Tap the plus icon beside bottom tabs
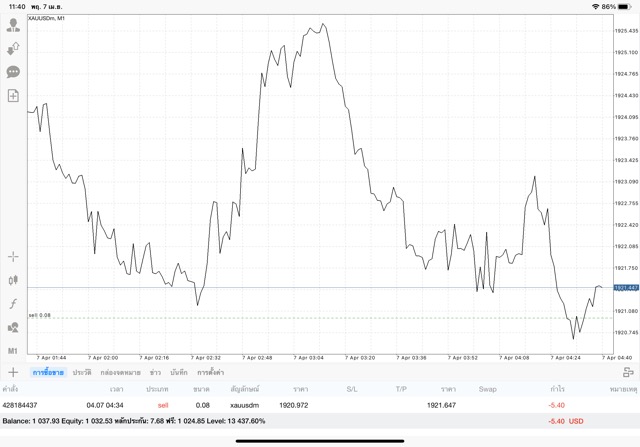 [13, 372]
